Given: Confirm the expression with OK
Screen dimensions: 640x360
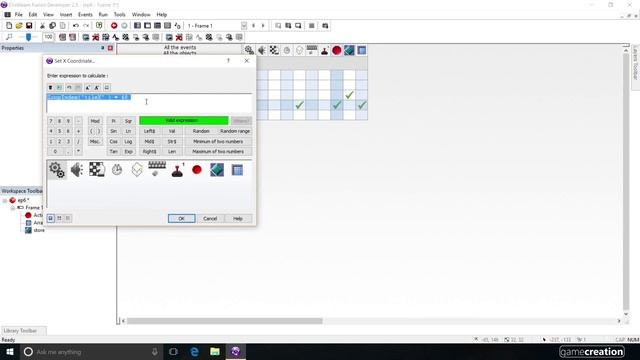Looking at the screenshot, I should click(182, 219).
